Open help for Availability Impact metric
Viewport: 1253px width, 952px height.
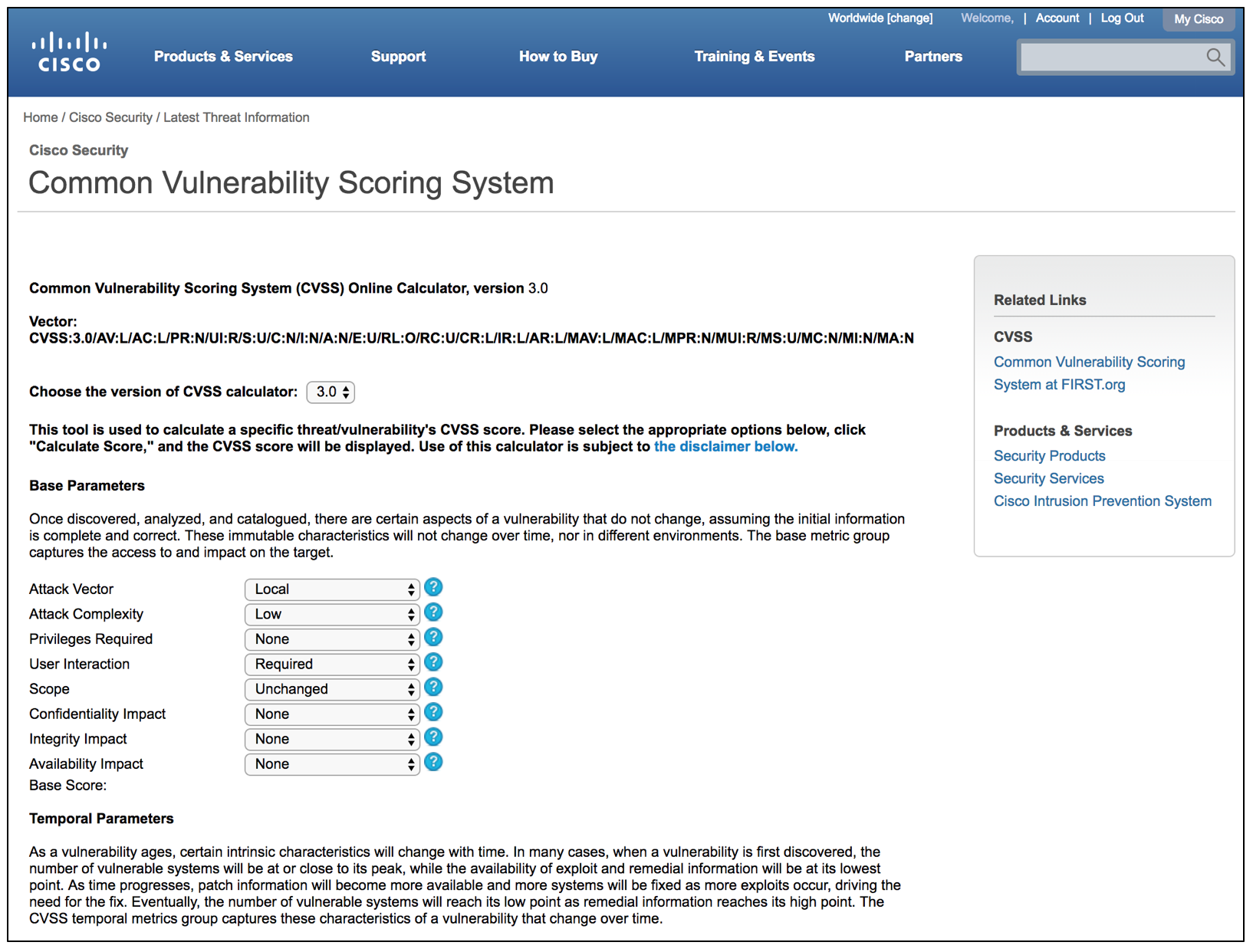point(433,762)
